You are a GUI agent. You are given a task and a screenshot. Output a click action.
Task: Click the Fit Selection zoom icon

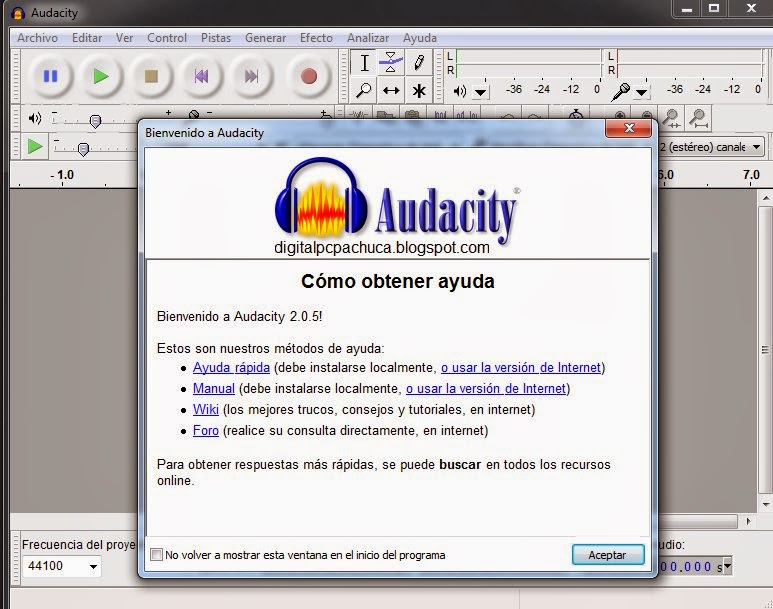671,118
